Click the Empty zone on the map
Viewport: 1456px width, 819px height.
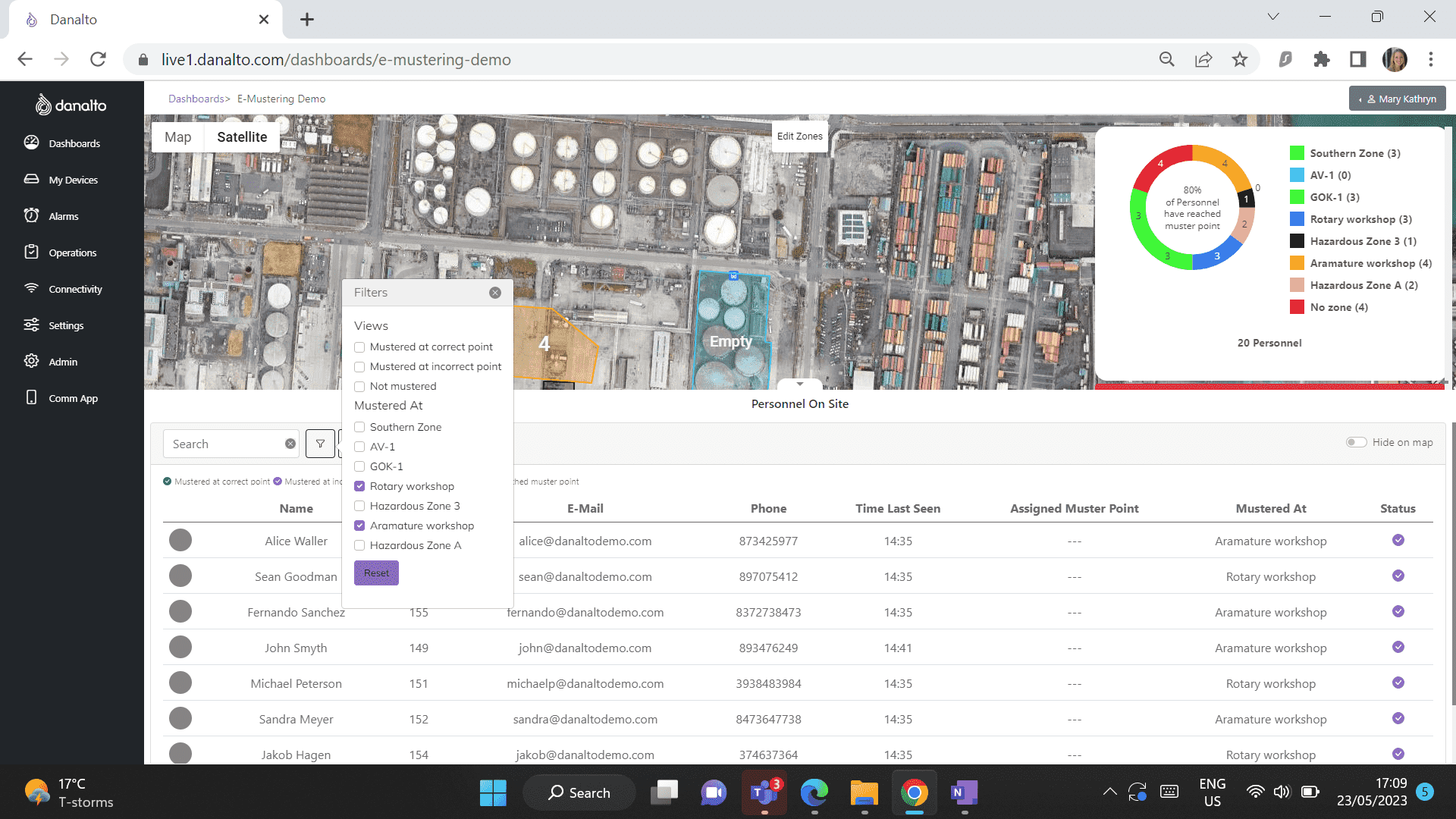pos(733,331)
